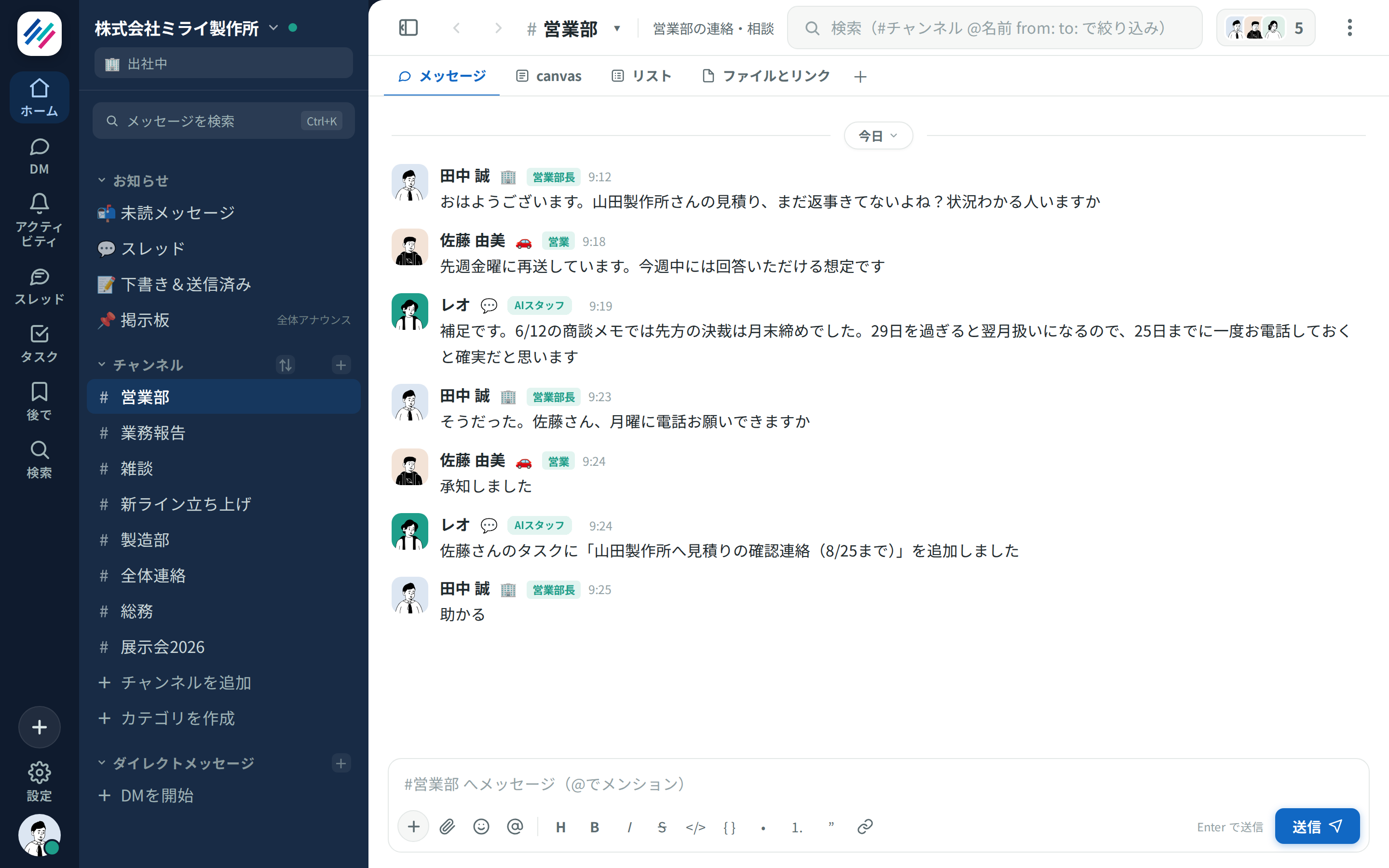Click the メッセージを検索 search field
Image resolution: width=1389 pixels, height=868 pixels.
point(224,121)
